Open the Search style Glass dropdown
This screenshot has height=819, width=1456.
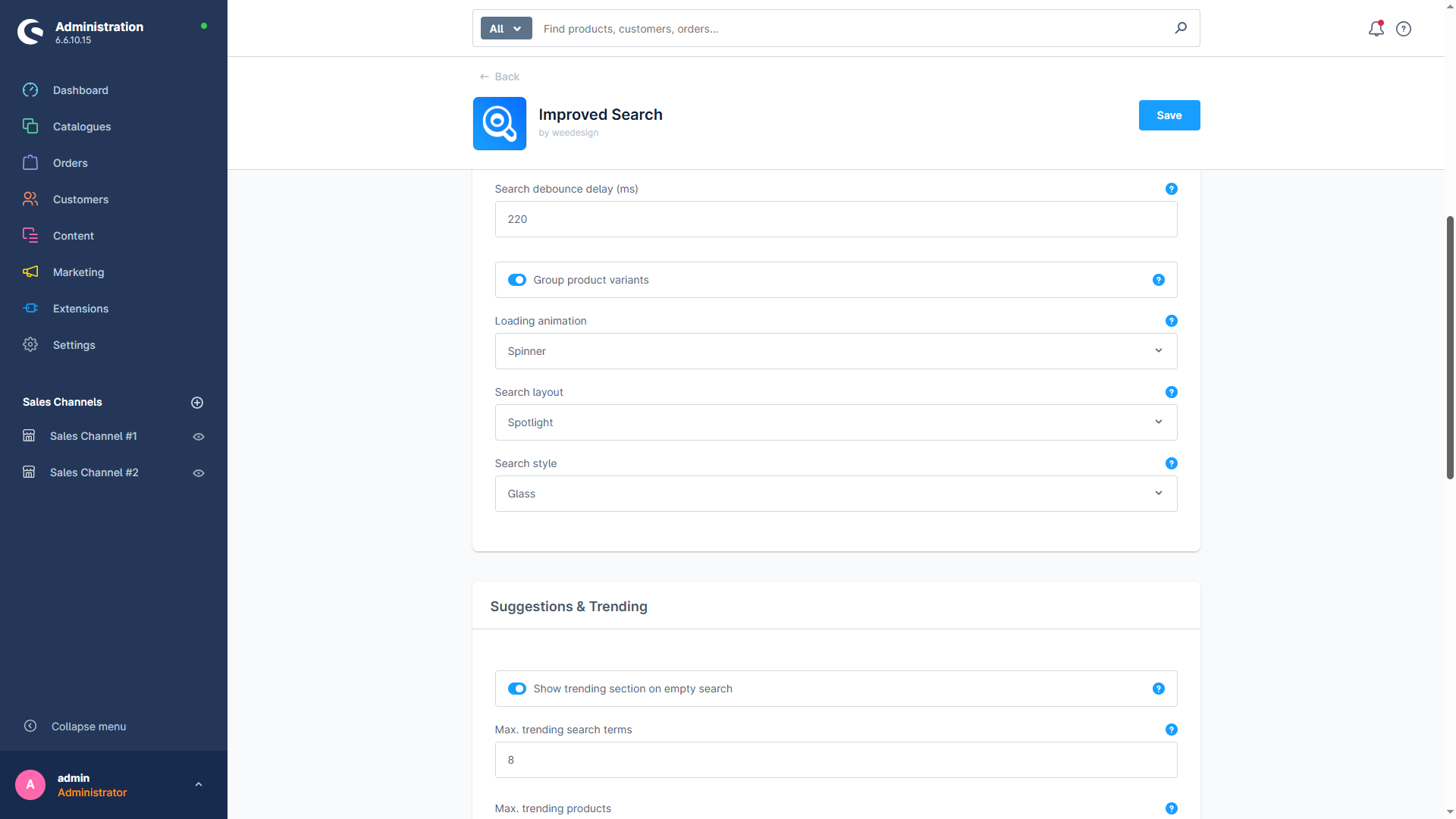tap(836, 494)
